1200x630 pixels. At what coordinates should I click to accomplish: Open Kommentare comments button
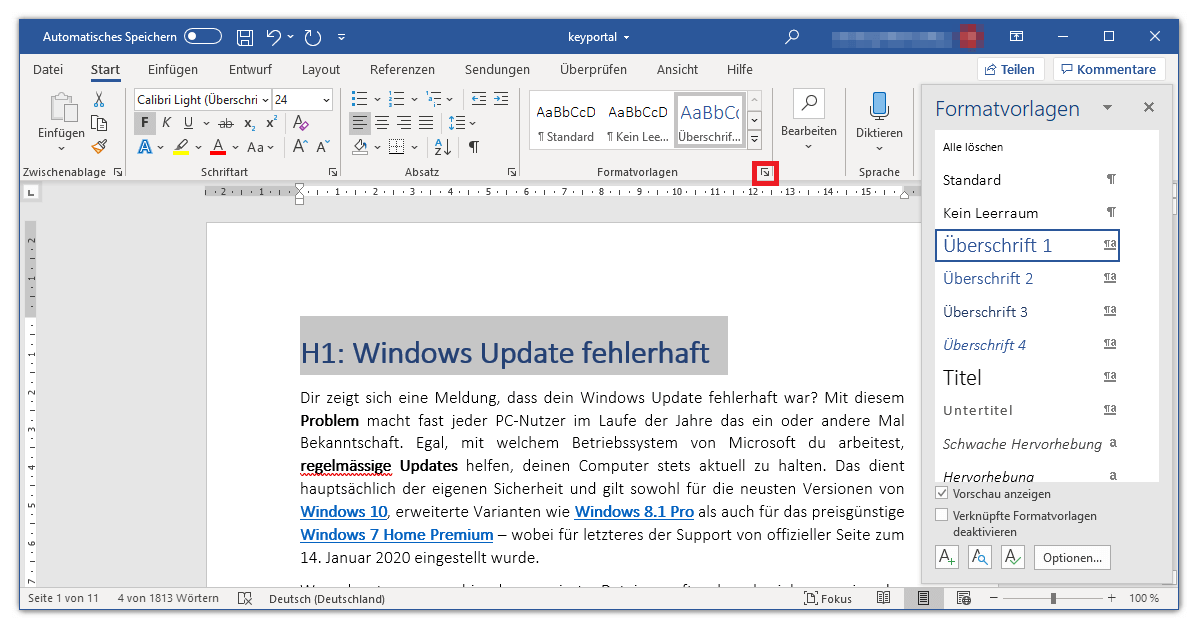coord(1109,69)
